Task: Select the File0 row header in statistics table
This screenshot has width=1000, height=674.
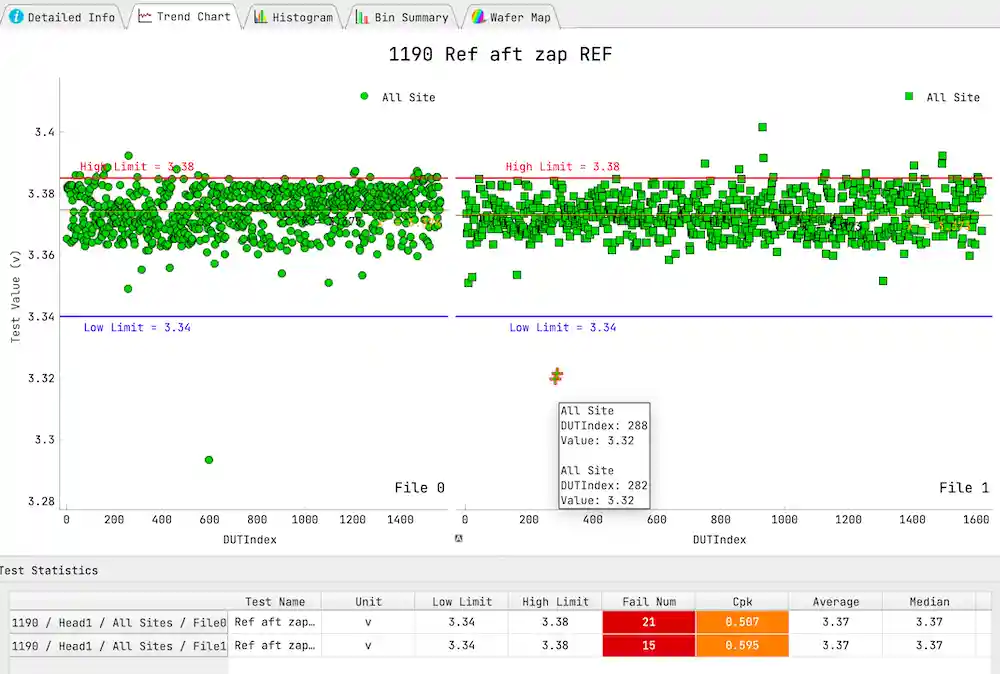Action: click(119, 623)
